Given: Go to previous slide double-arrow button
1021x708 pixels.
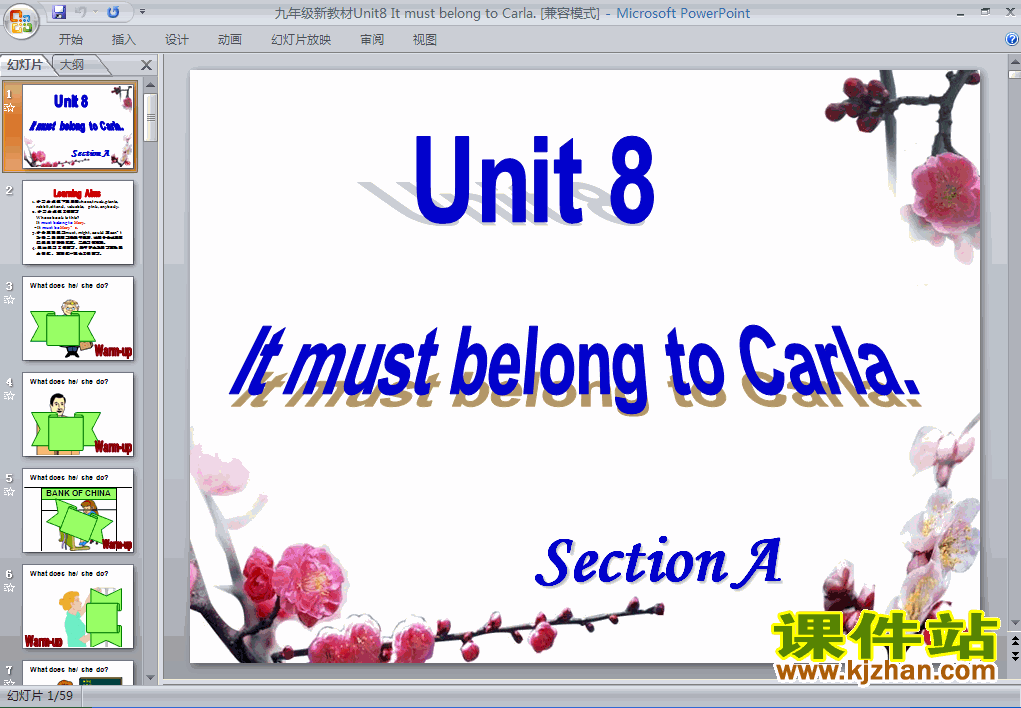Looking at the screenshot, I should [1014, 642].
